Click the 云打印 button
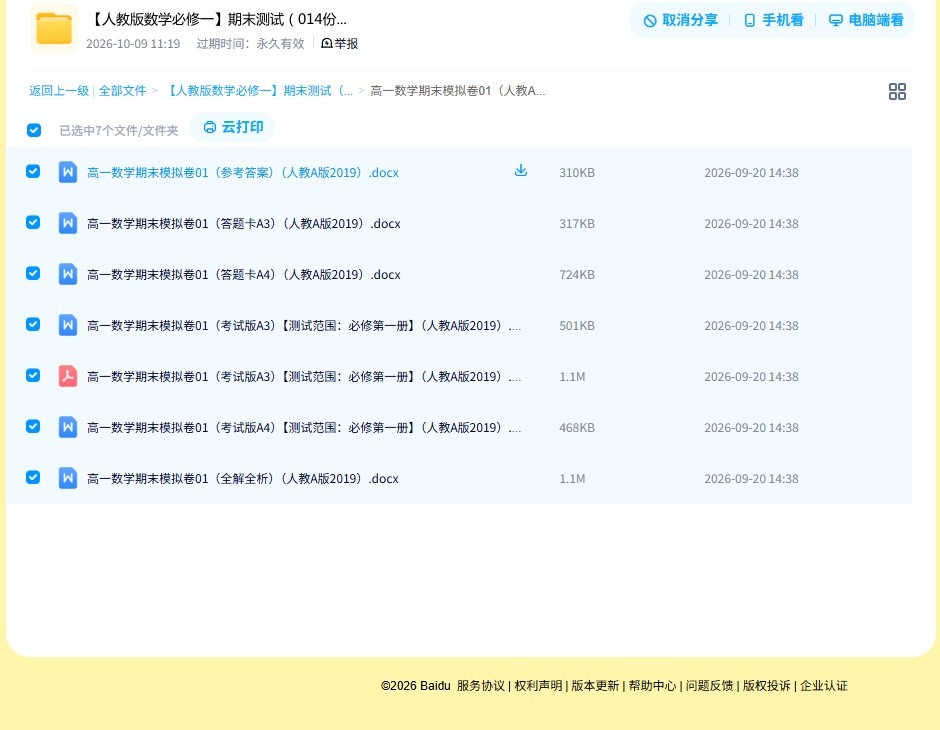Viewport: 940px width, 730px height. click(x=233, y=127)
